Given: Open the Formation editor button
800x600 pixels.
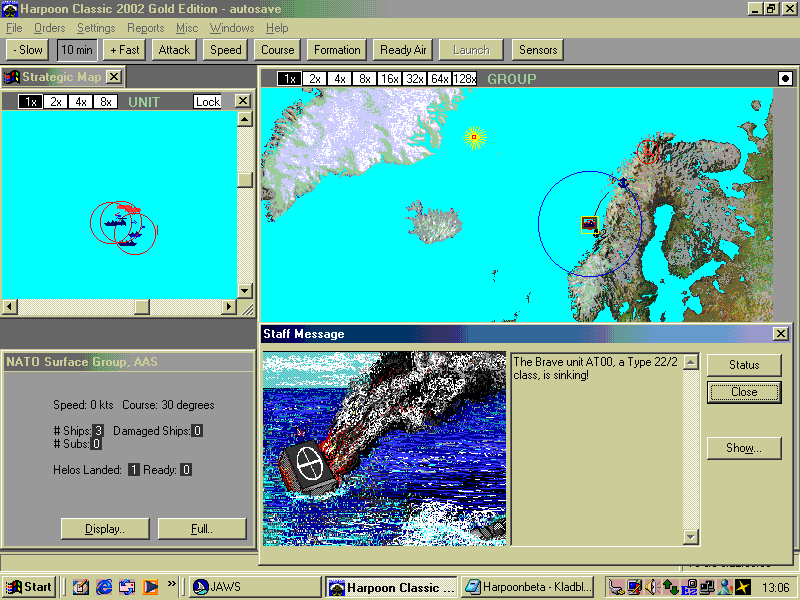Looking at the screenshot, I should [x=337, y=50].
